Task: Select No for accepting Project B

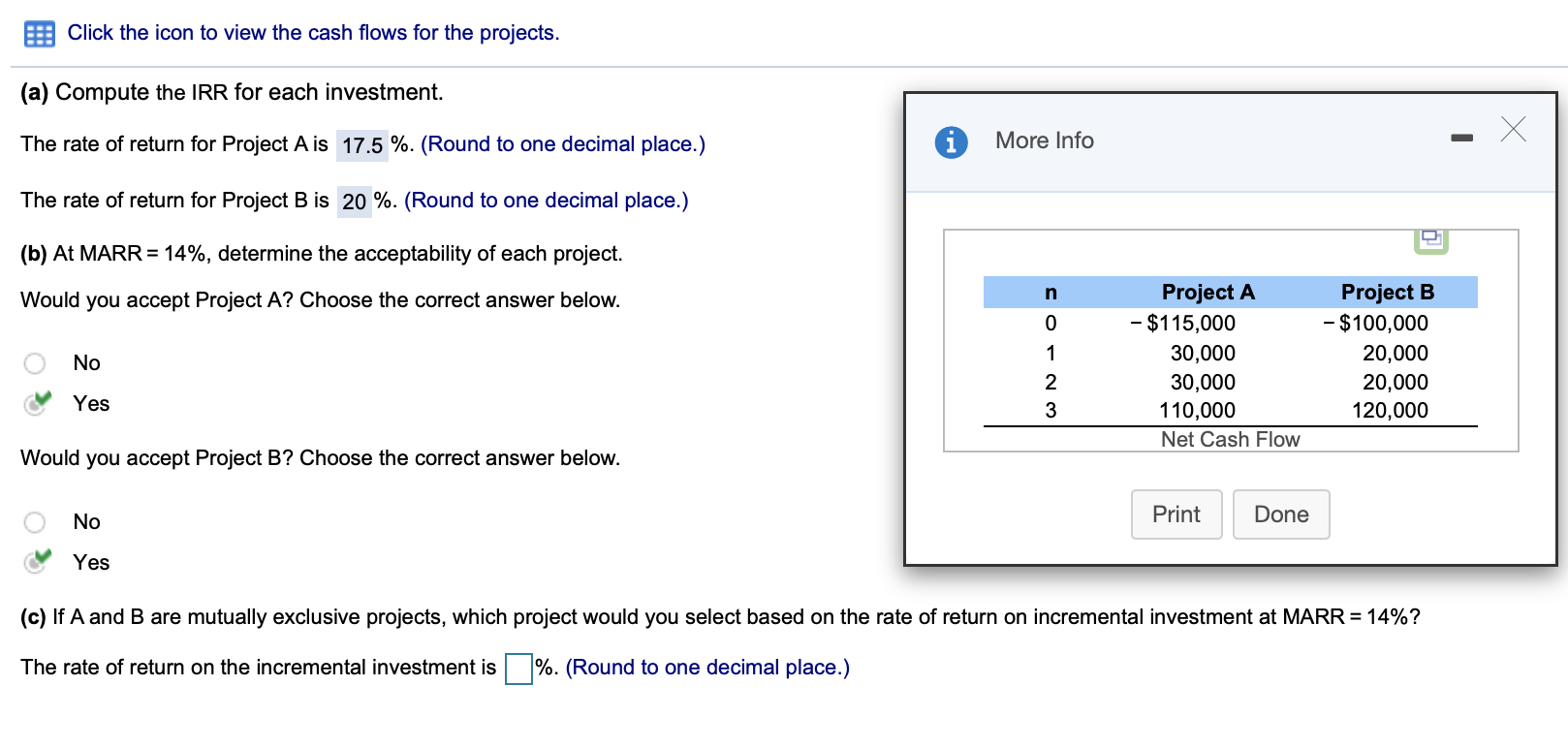Action: 34,521
